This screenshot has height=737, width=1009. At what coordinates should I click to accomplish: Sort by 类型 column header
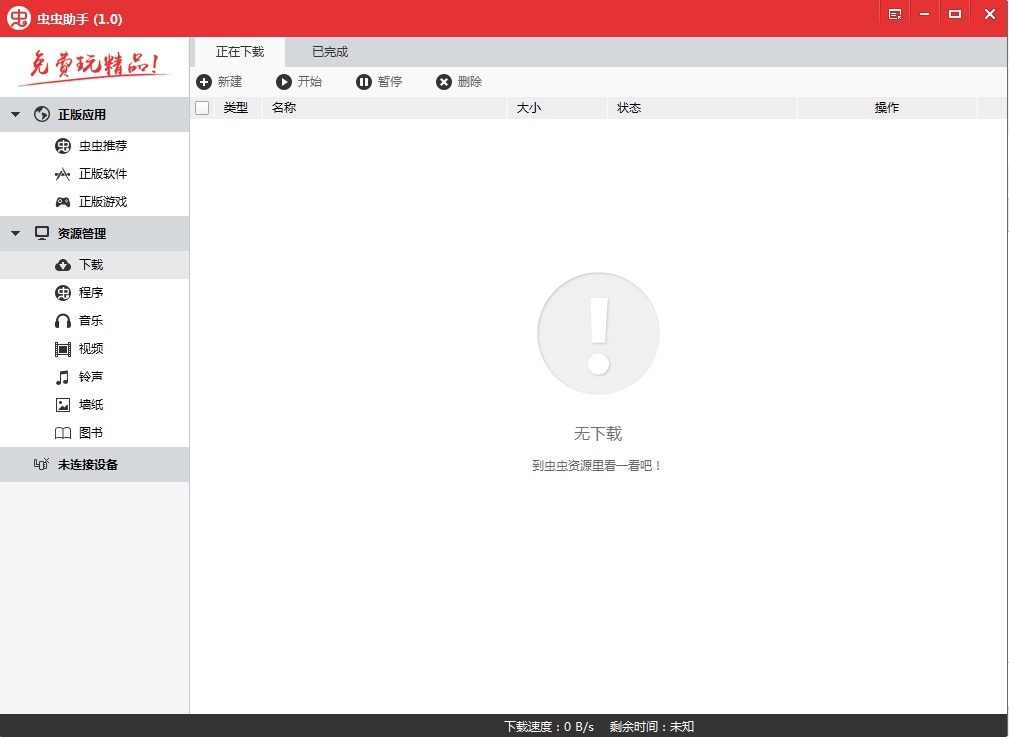236,108
